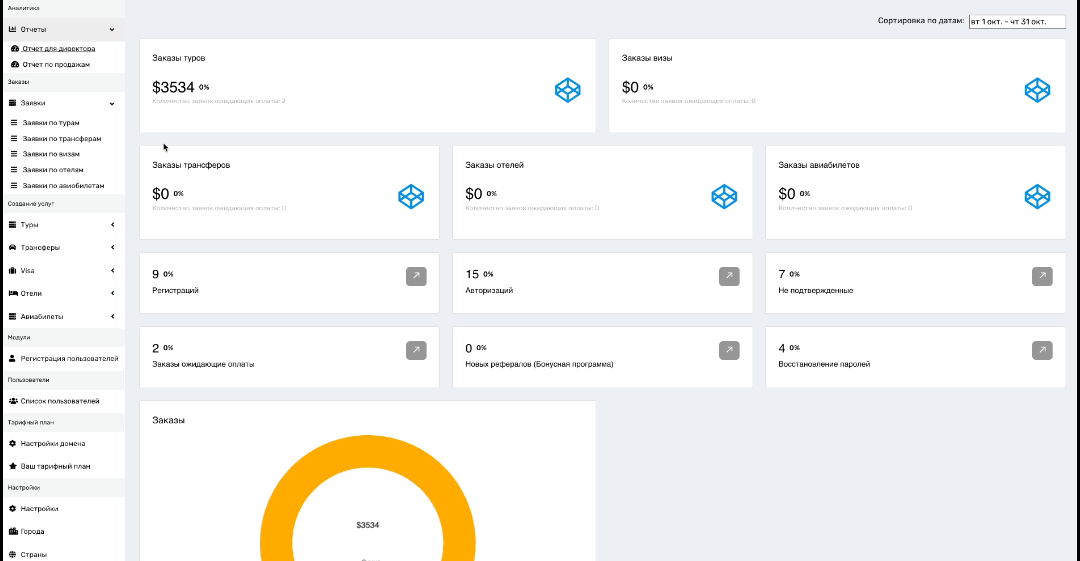Click the cube icon in Заказы туров card
The image size is (1080, 561).
coord(568,90)
